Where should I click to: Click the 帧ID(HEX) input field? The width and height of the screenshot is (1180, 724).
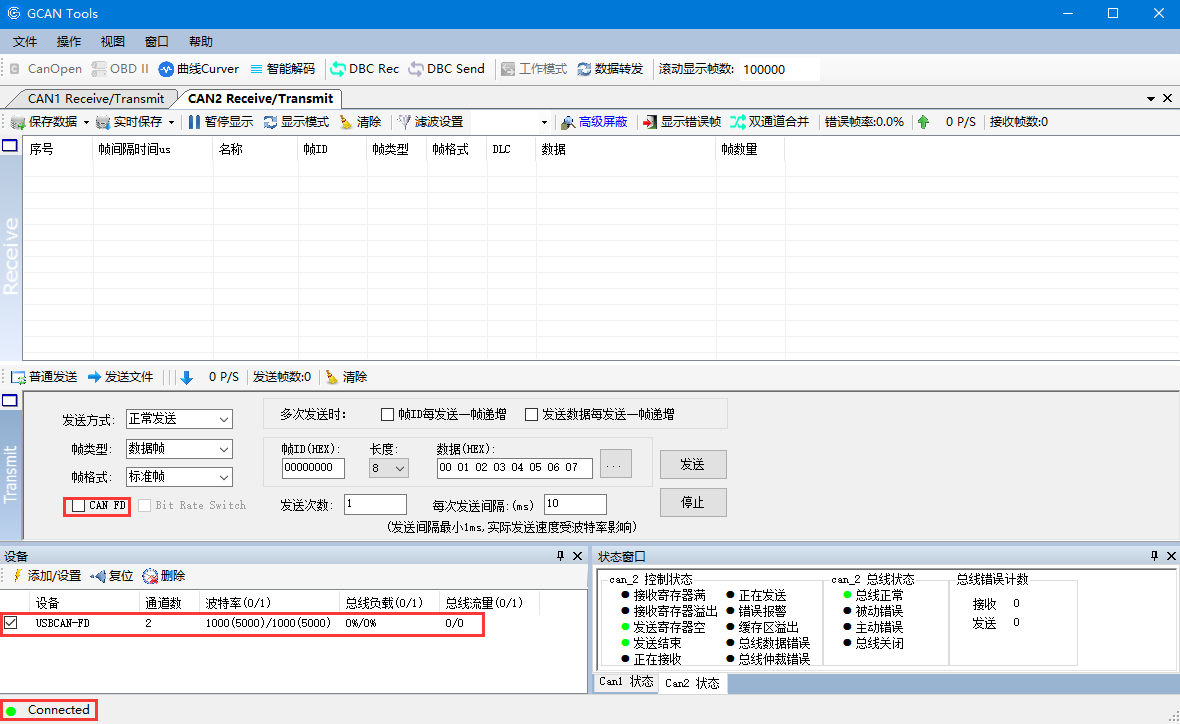tap(313, 468)
